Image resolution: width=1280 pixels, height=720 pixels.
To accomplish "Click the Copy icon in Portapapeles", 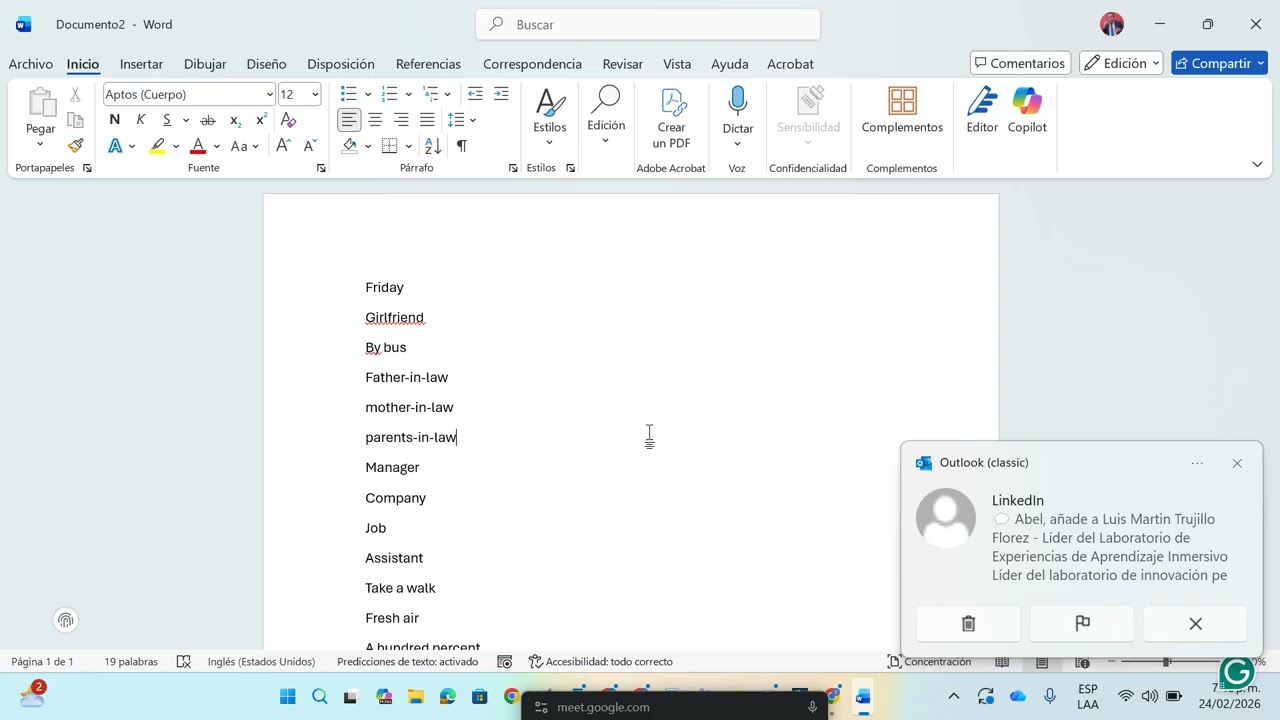I will (x=75, y=120).
